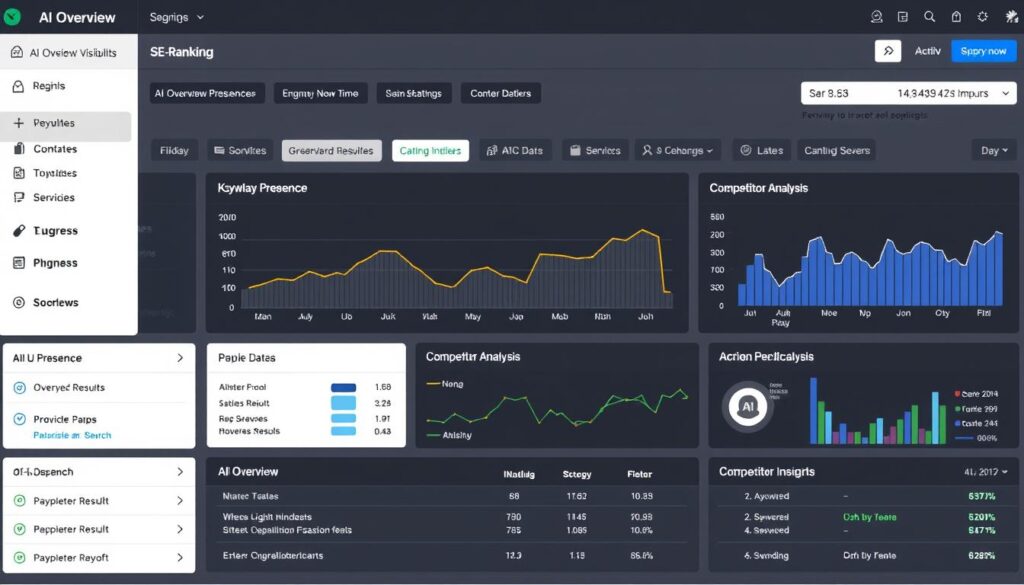Click Sain Statings button
Viewport: 1024px width, 585px height.
413,93
